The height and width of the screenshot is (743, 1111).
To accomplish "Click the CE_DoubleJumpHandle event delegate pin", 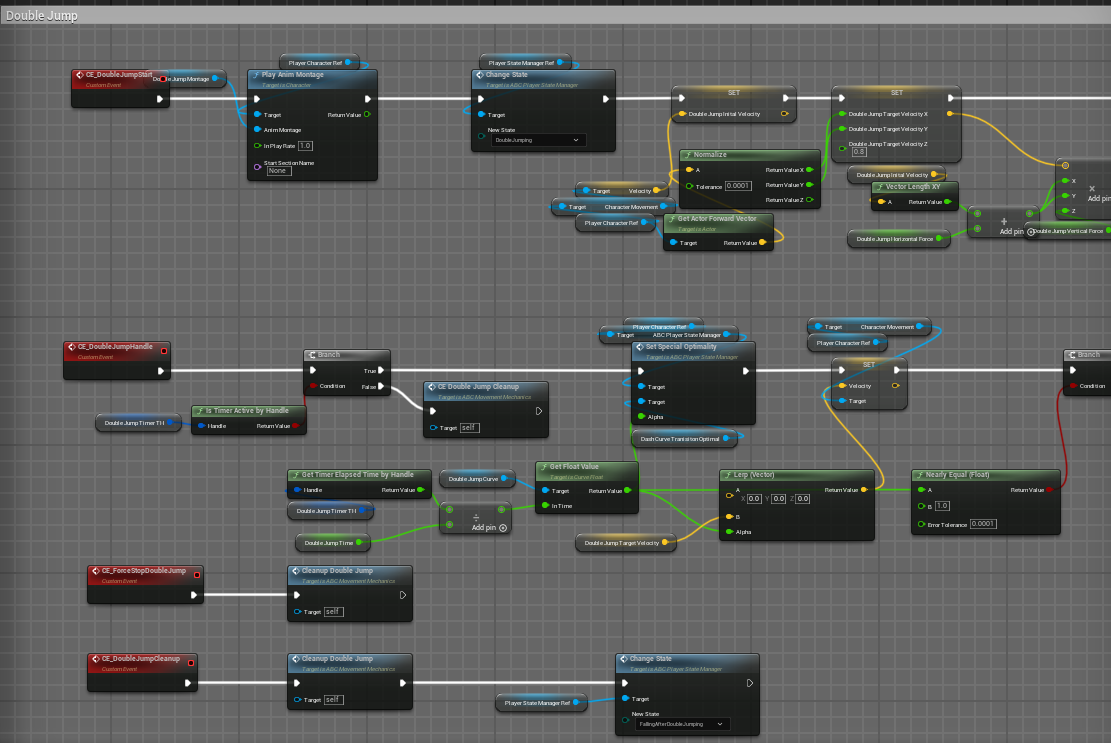I will (163, 348).
